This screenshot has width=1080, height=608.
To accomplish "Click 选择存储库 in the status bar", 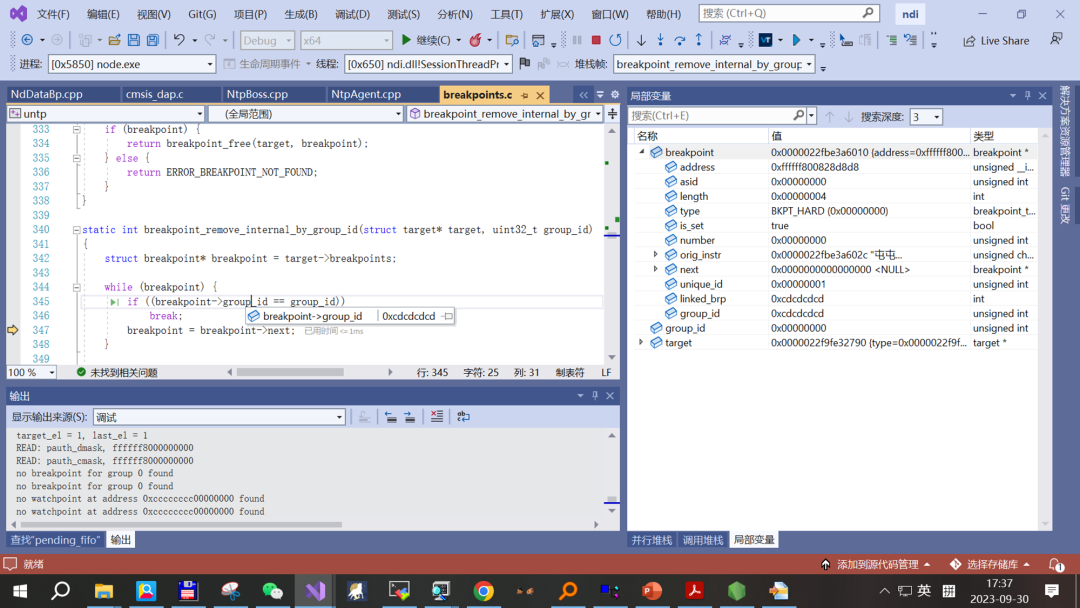I will (990, 565).
